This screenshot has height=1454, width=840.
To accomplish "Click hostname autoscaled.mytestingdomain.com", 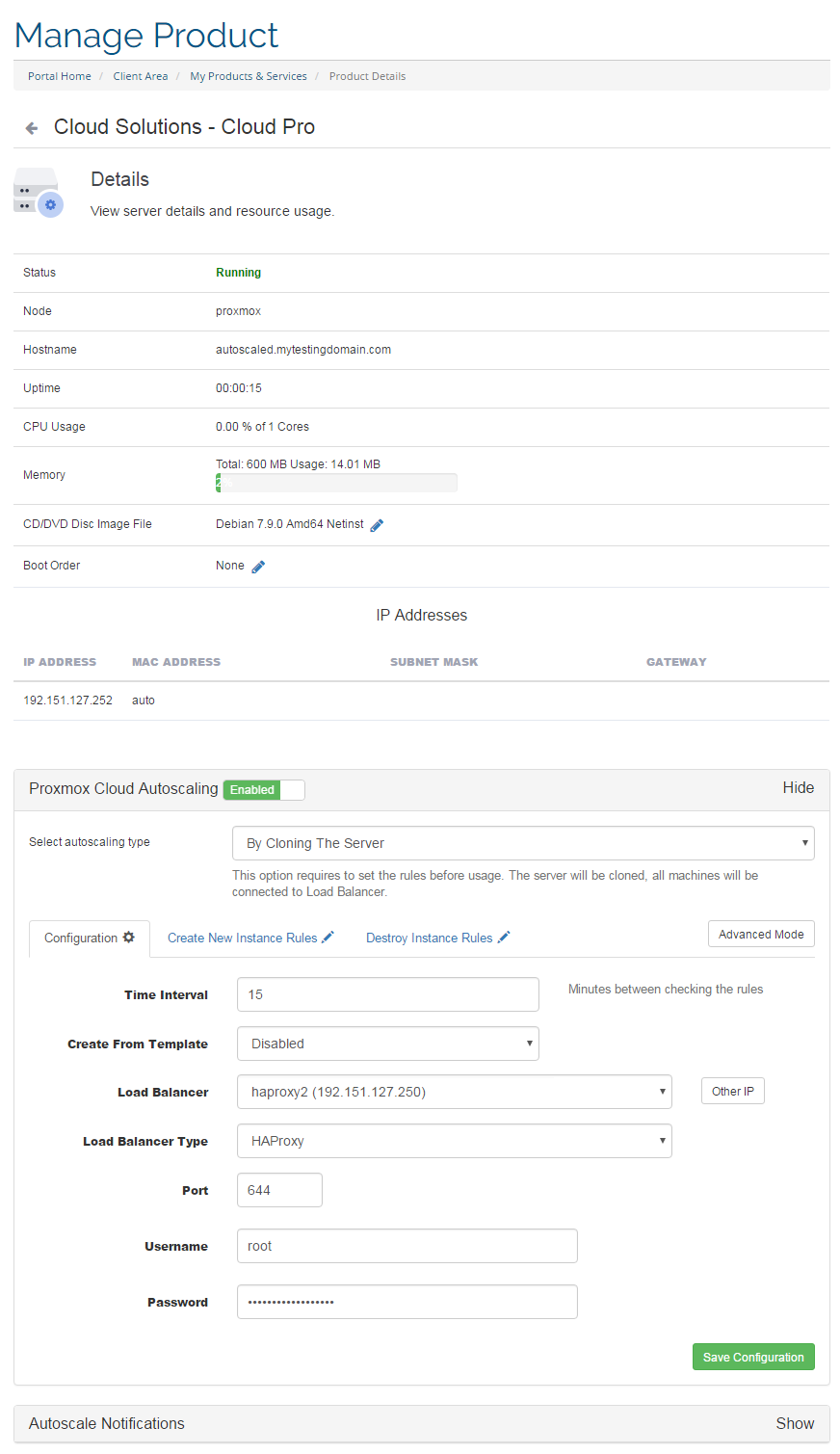I will [x=303, y=350].
